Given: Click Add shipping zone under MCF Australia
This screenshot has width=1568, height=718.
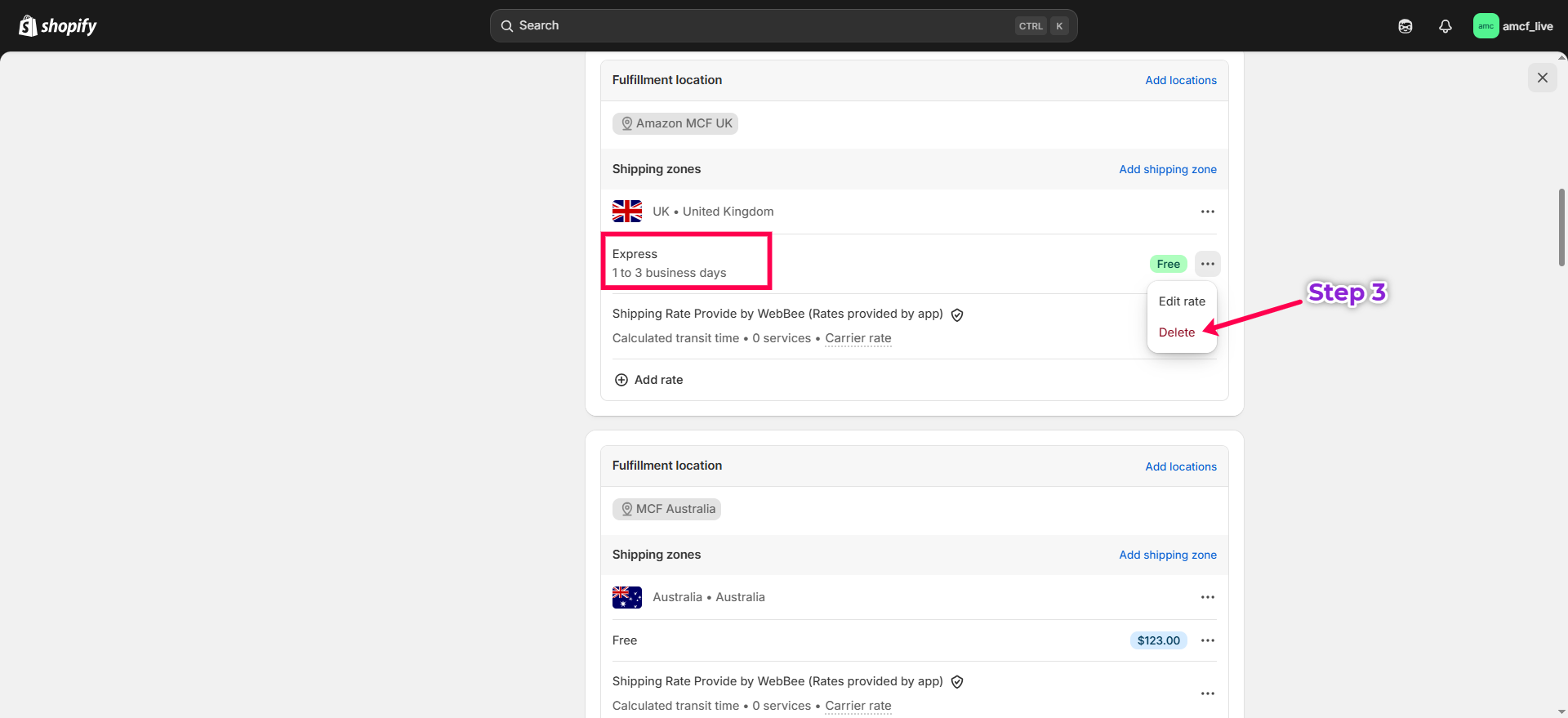Looking at the screenshot, I should click(x=1167, y=555).
